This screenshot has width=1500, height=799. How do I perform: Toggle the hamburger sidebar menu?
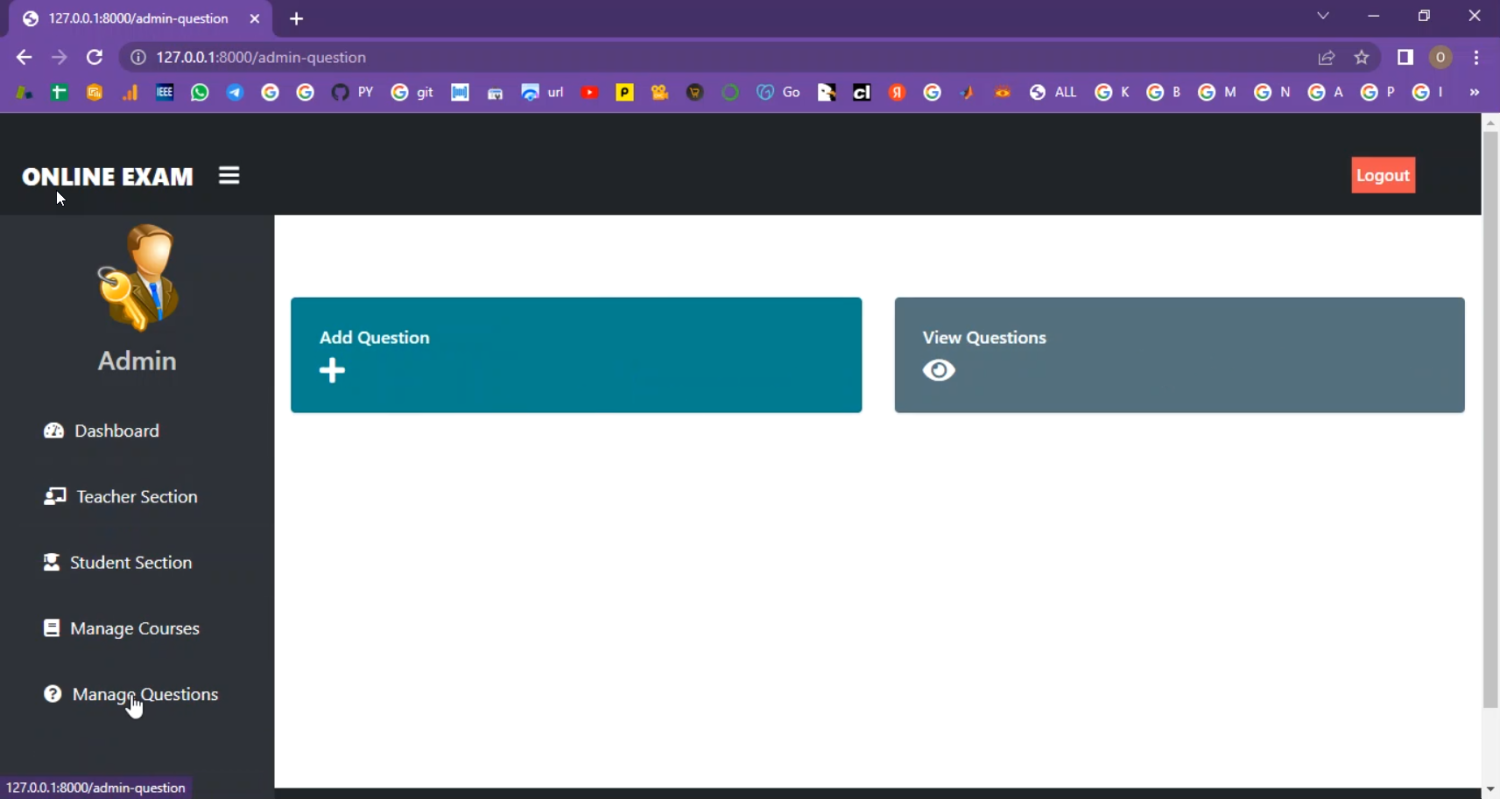[x=229, y=176]
